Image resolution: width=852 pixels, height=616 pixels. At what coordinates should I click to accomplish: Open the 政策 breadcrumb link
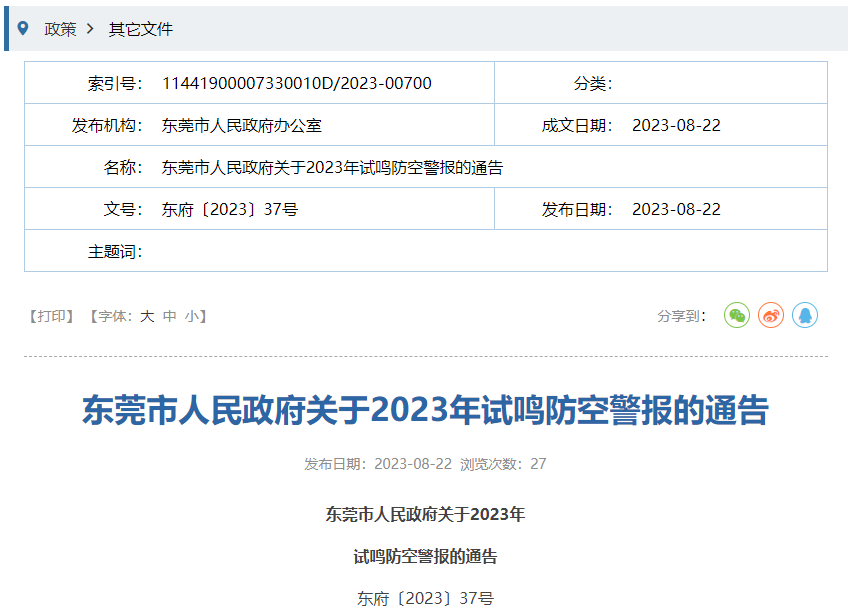pos(60,29)
